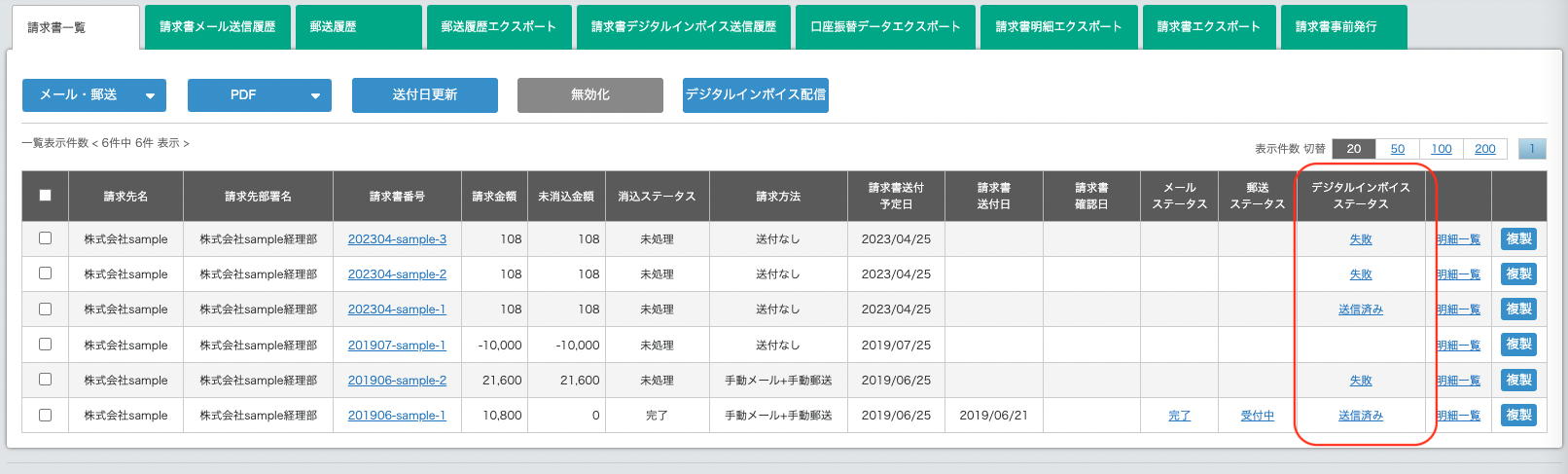Image resolution: width=1568 pixels, height=474 pixels.
Task: Open 明細一覧 for 202304-sample-2
Action: [1459, 274]
